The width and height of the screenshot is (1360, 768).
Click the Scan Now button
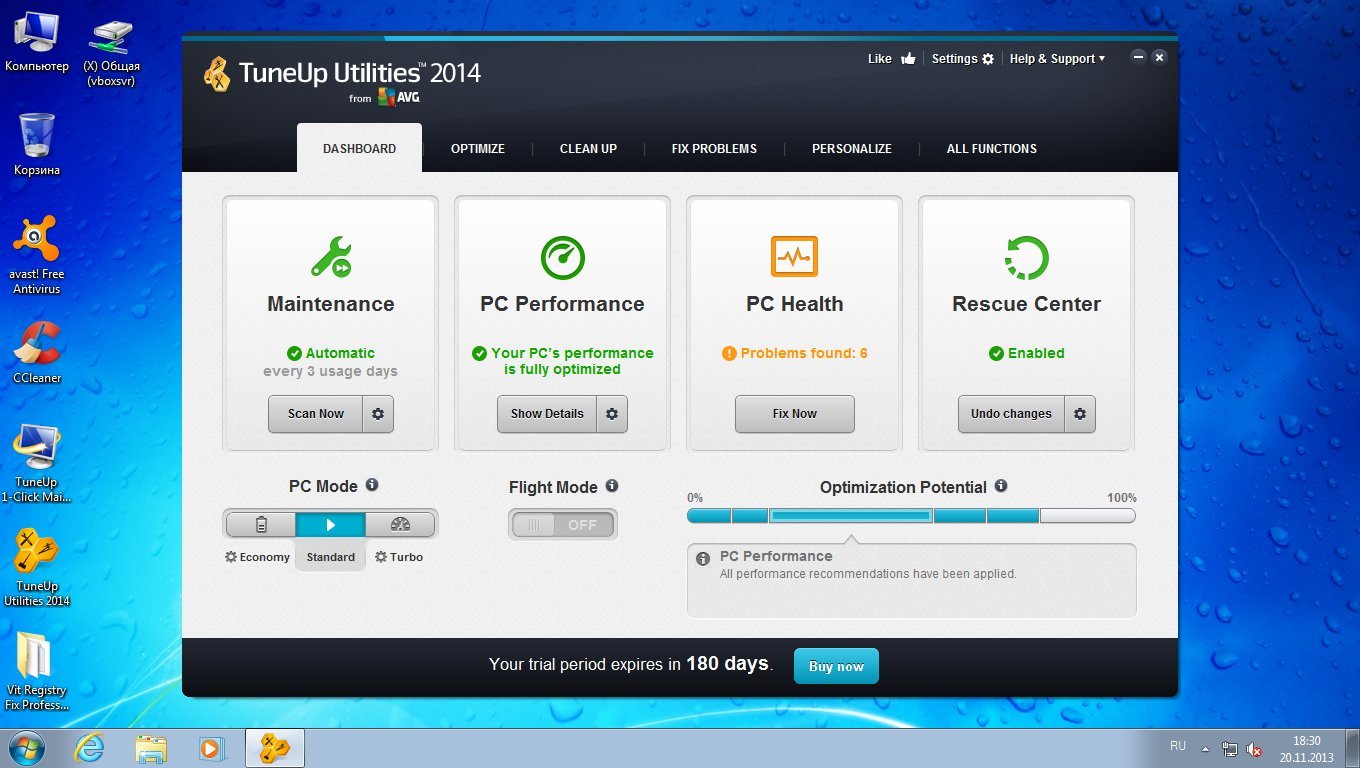(x=315, y=413)
